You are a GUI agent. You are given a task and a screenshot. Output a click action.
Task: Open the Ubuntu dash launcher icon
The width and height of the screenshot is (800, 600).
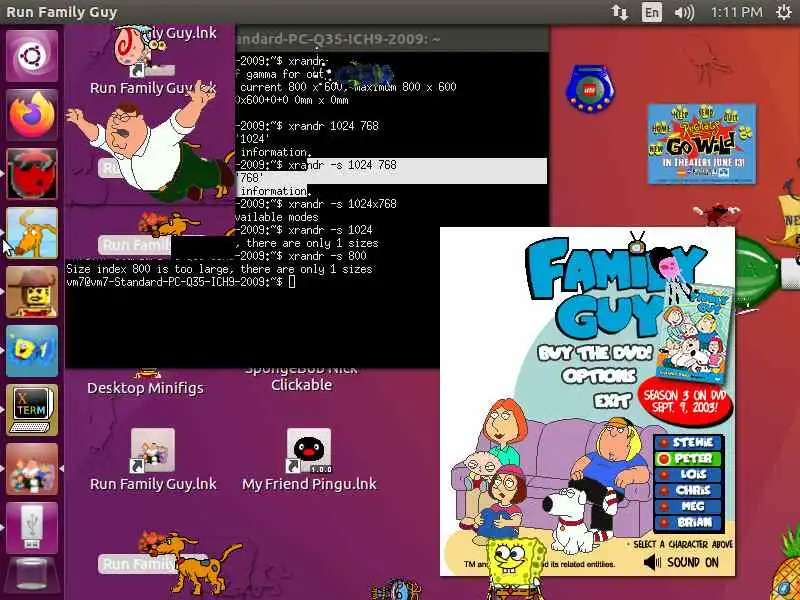pos(32,56)
